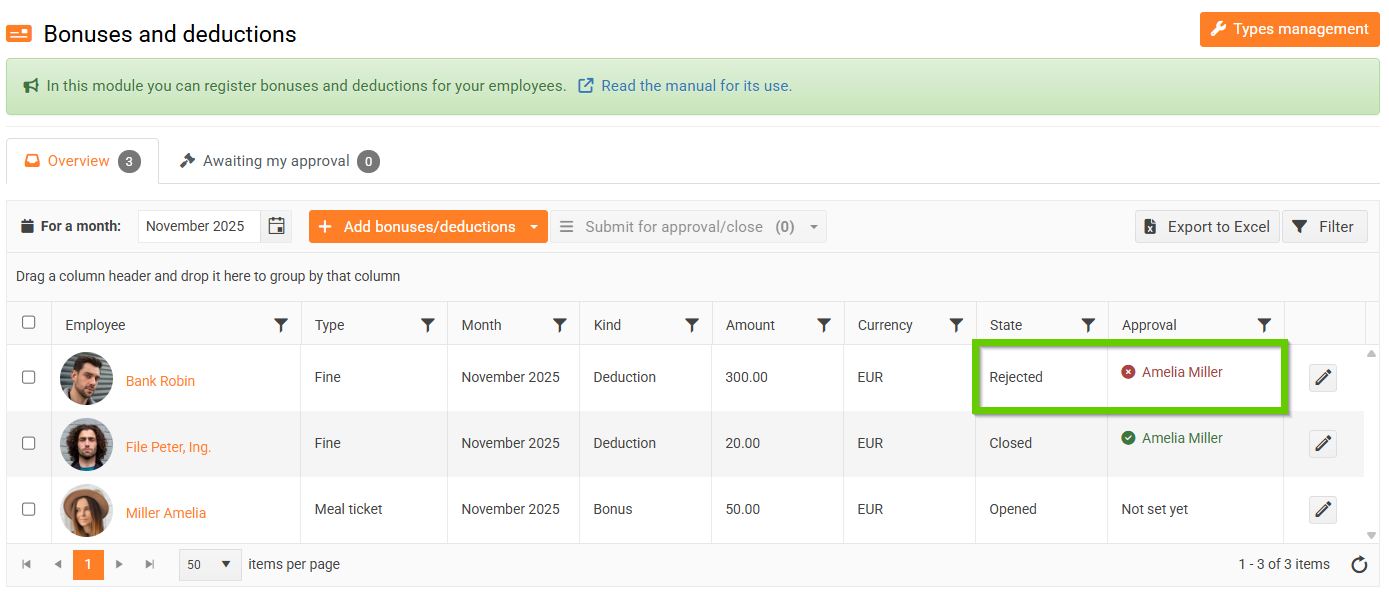This screenshot has width=1389, height=592.
Task: Select the File Peter row checkbox
Action: click(x=29, y=443)
